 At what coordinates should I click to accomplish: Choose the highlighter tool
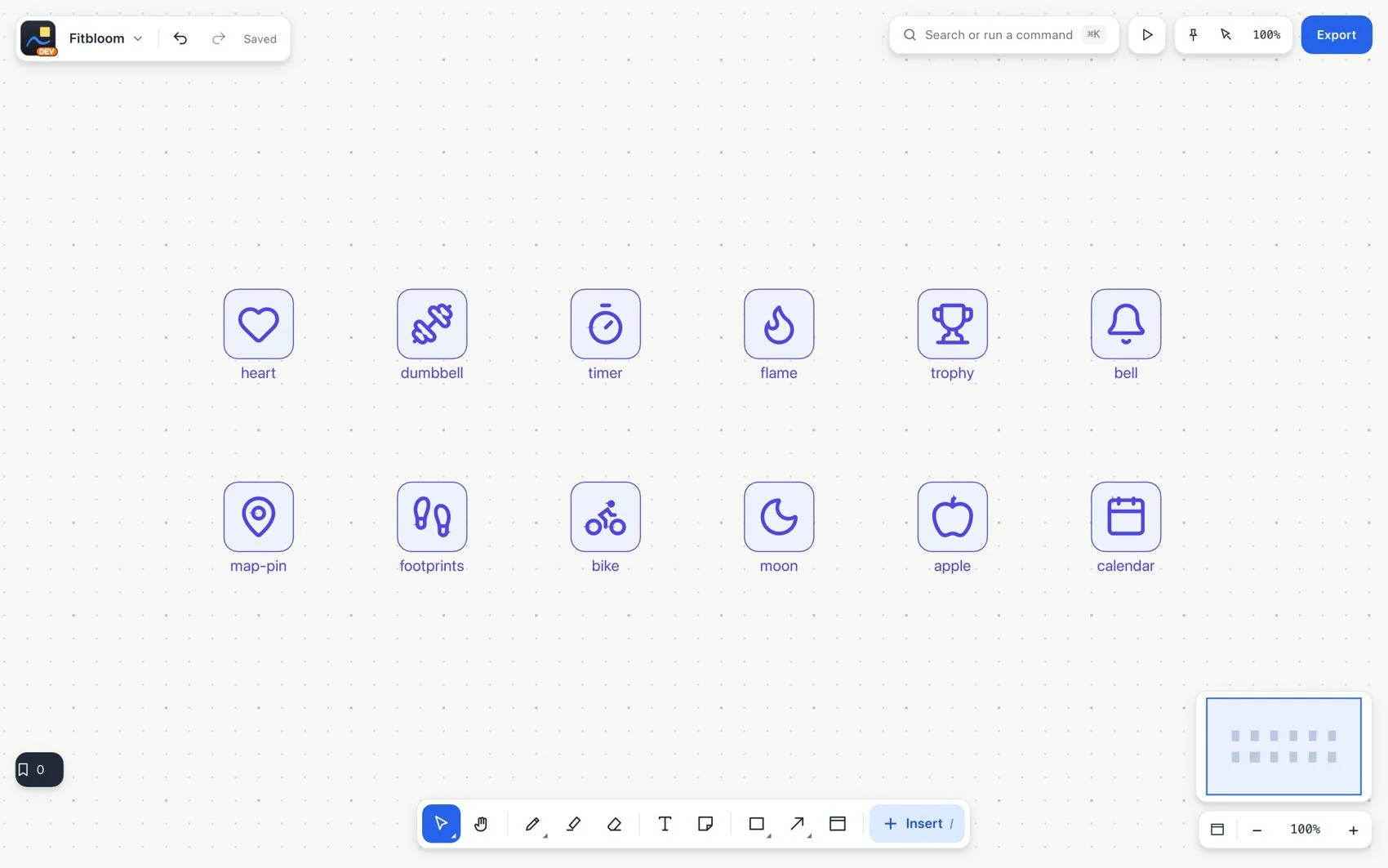574,824
